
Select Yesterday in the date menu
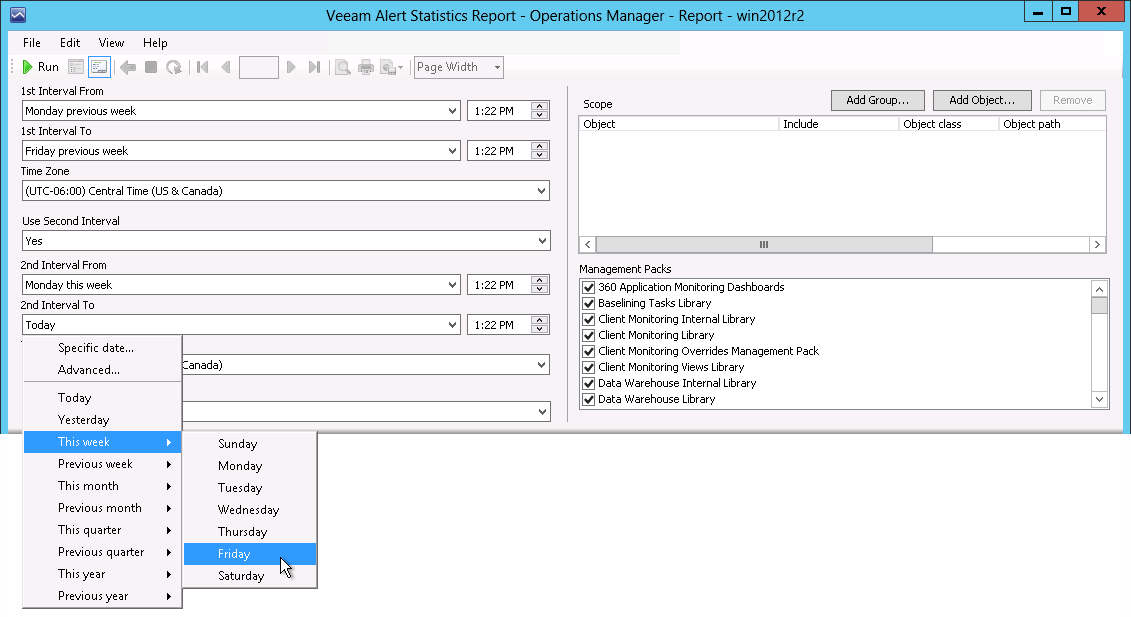[102, 420]
